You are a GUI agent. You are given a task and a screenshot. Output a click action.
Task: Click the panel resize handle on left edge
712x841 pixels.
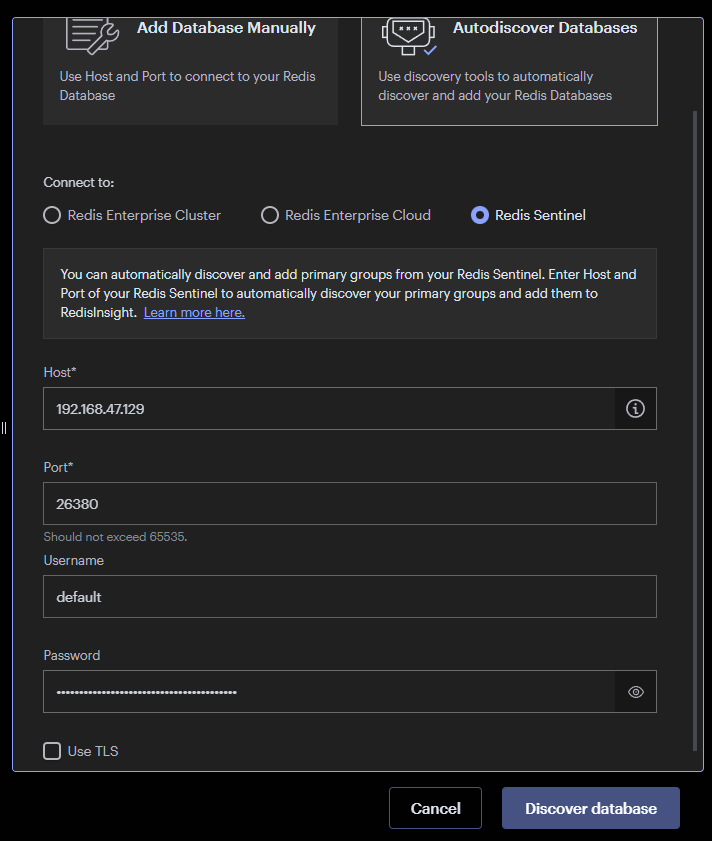[x=4, y=428]
